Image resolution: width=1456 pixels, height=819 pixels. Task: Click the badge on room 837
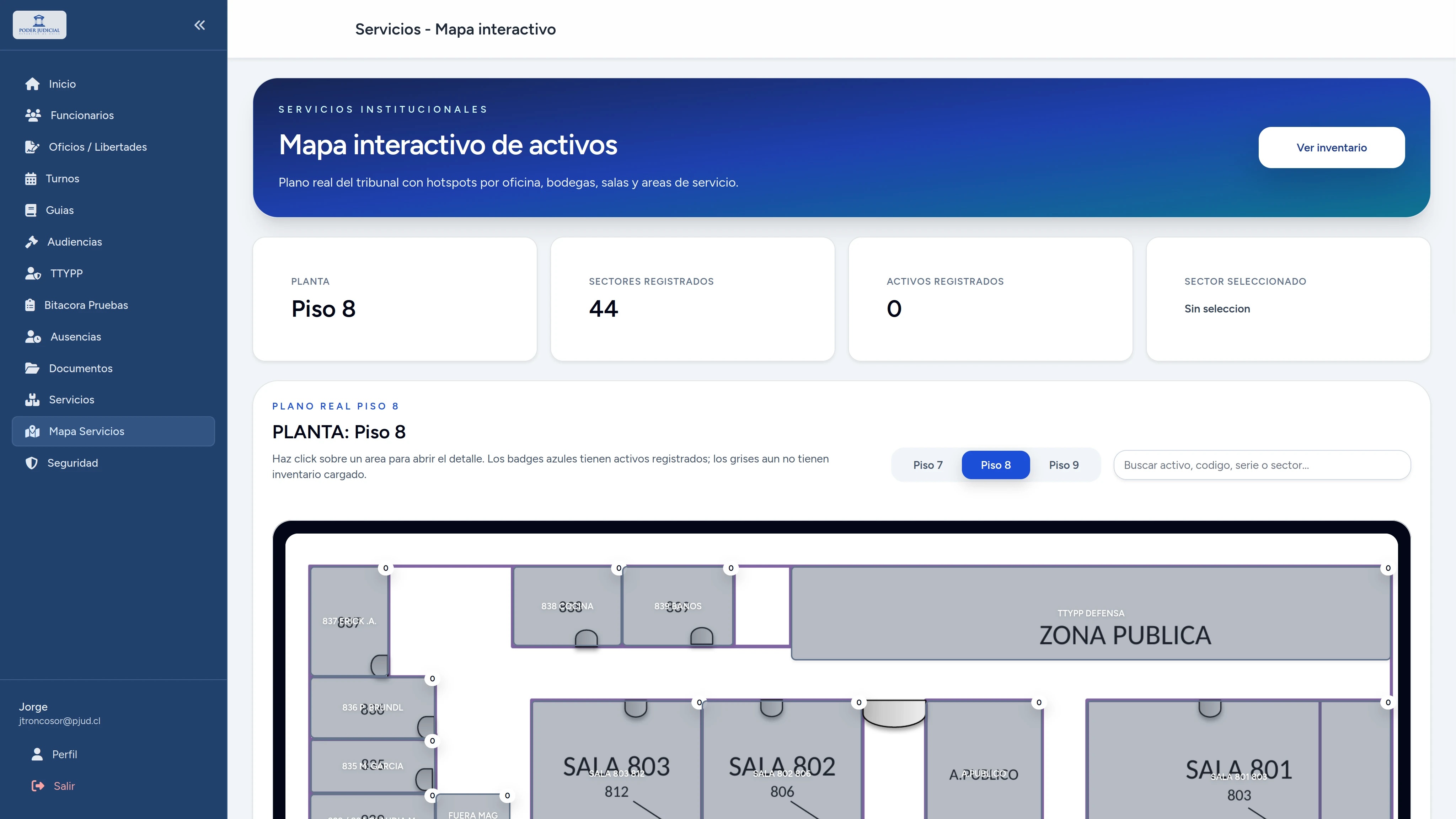point(386,568)
